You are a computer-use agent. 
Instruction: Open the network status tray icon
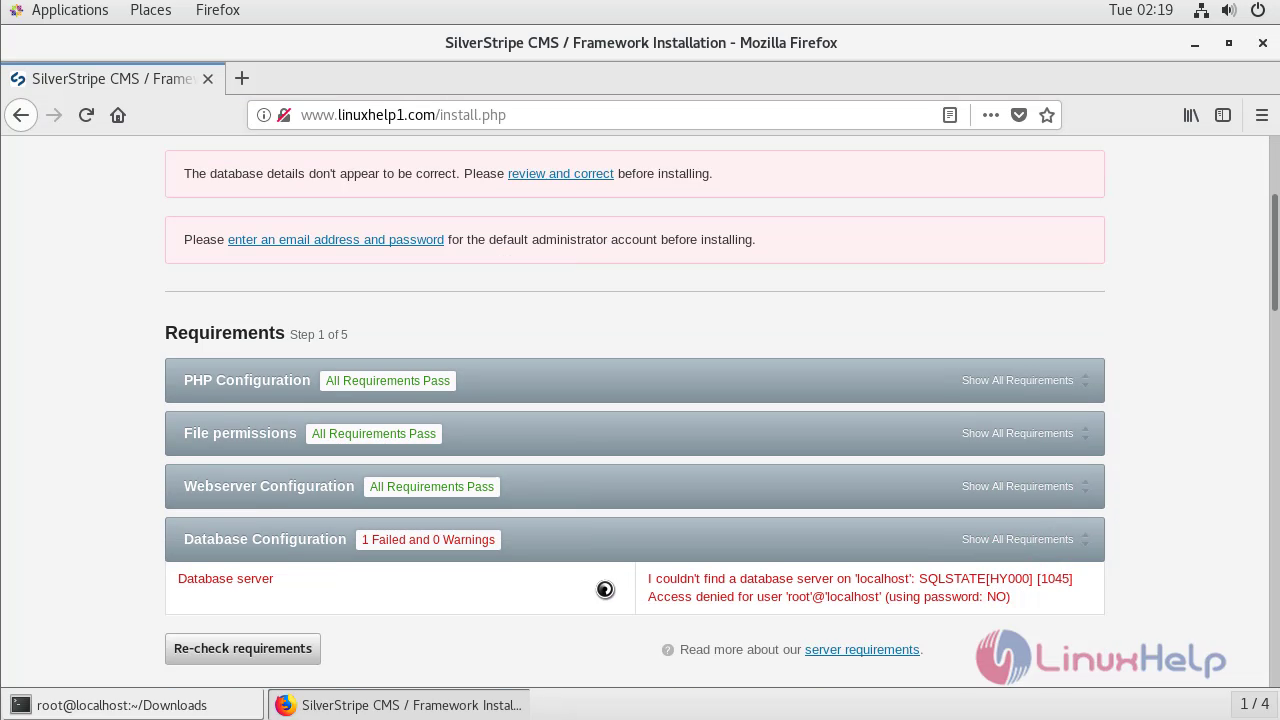(1201, 10)
